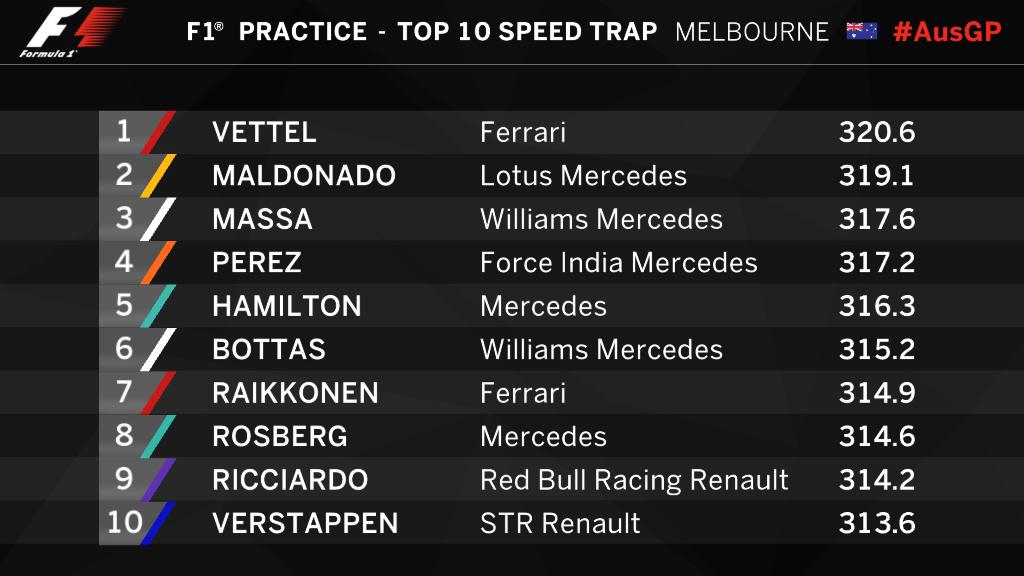
Task: Click Hamilton's teal team color stripe
Action: (158, 306)
